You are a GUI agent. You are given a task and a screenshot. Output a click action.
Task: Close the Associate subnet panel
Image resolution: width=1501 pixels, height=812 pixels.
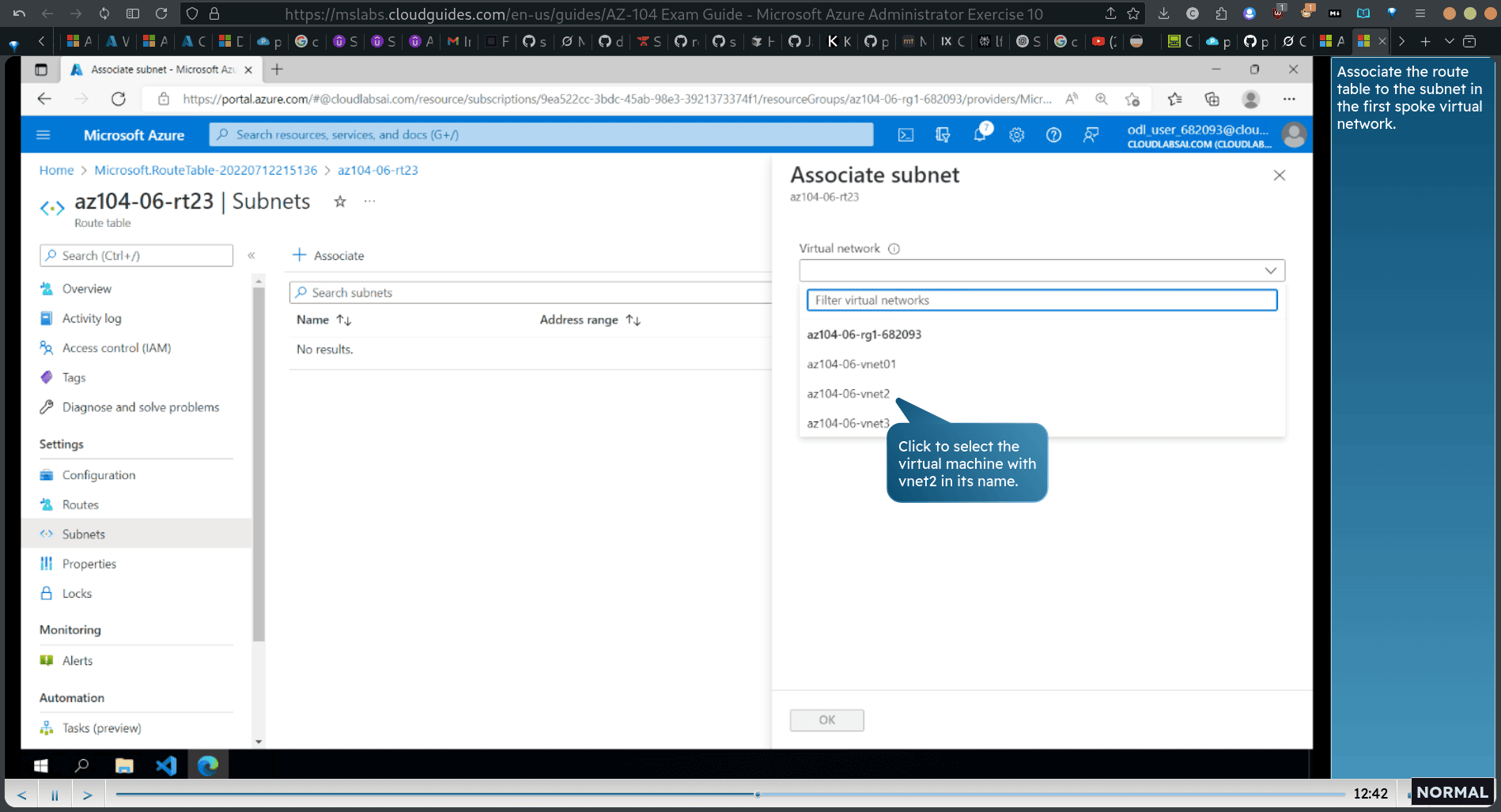click(1280, 176)
